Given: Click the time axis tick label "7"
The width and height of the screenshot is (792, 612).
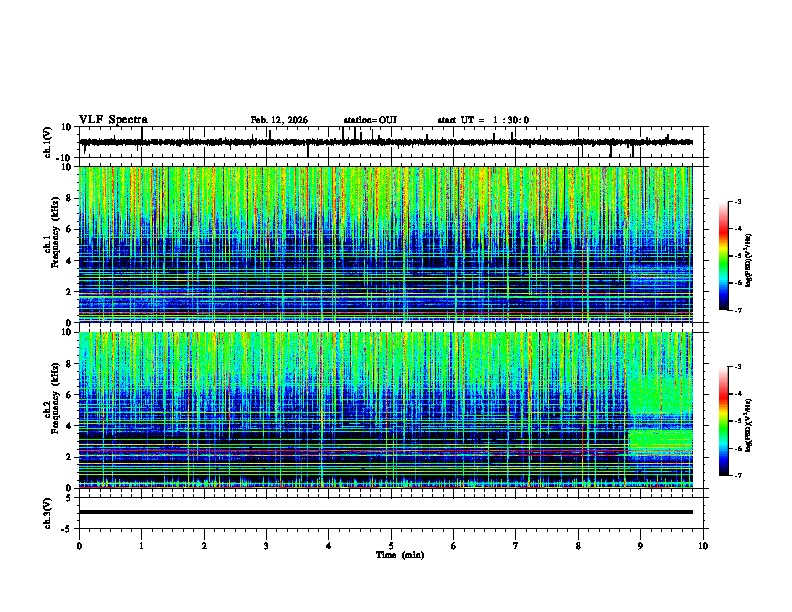Looking at the screenshot, I should pyautogui.click(x=516, y=546).
